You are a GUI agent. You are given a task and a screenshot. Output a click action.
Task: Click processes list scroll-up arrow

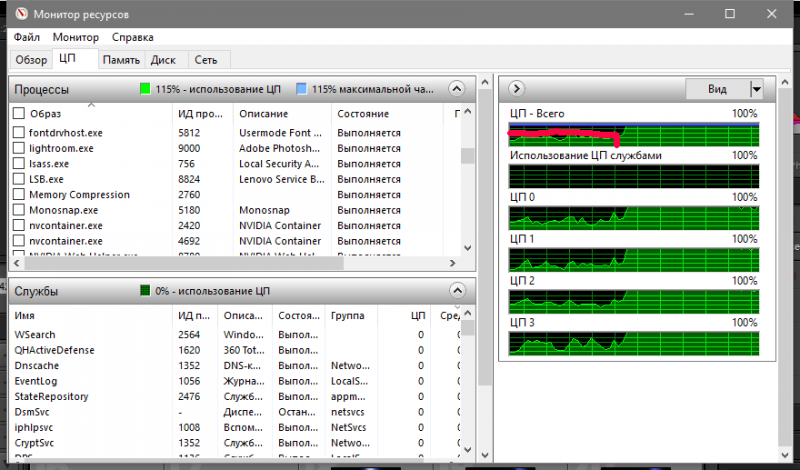(x=468, y=111)
